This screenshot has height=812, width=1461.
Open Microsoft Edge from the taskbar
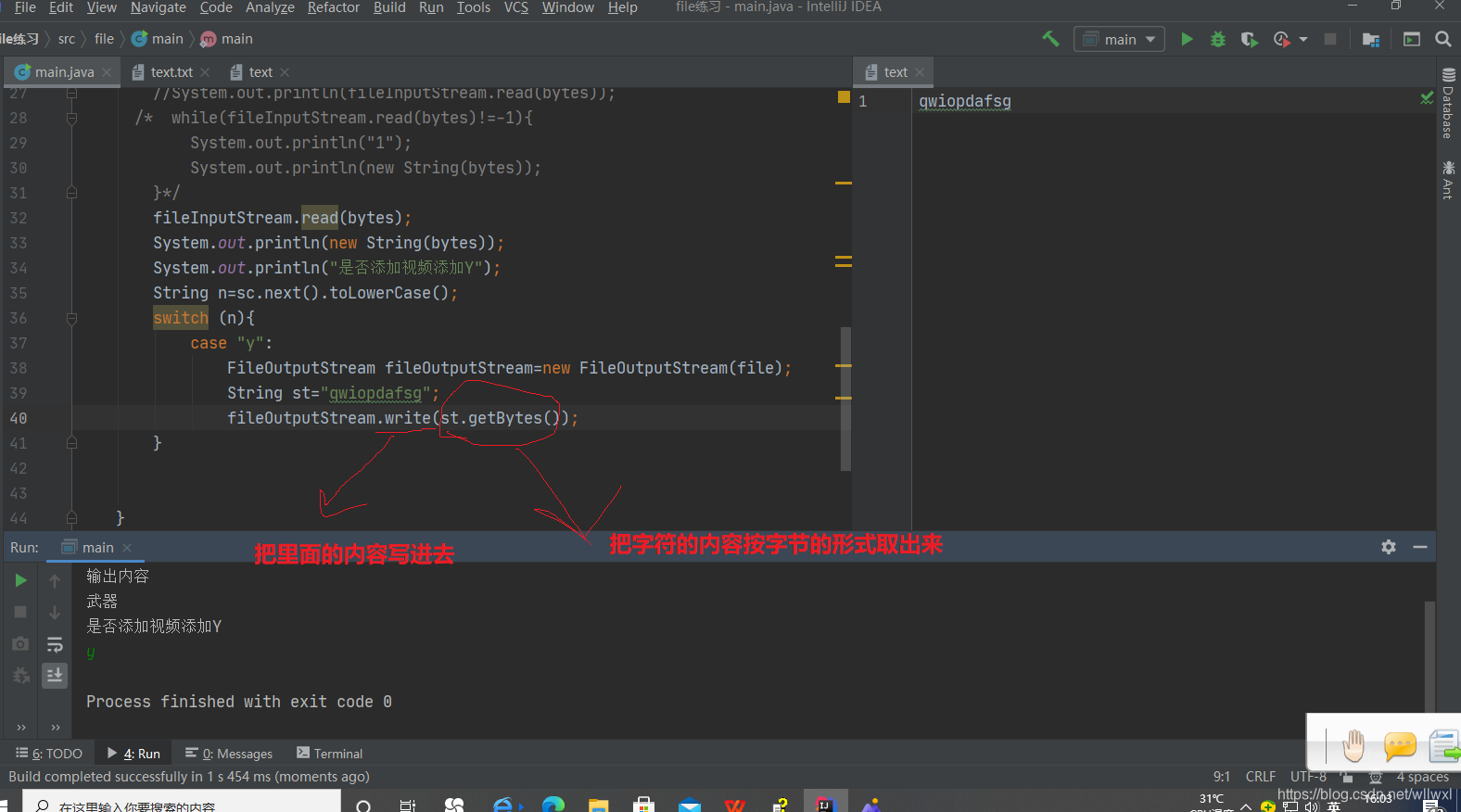pyautogui.click(x=553, y=806)
